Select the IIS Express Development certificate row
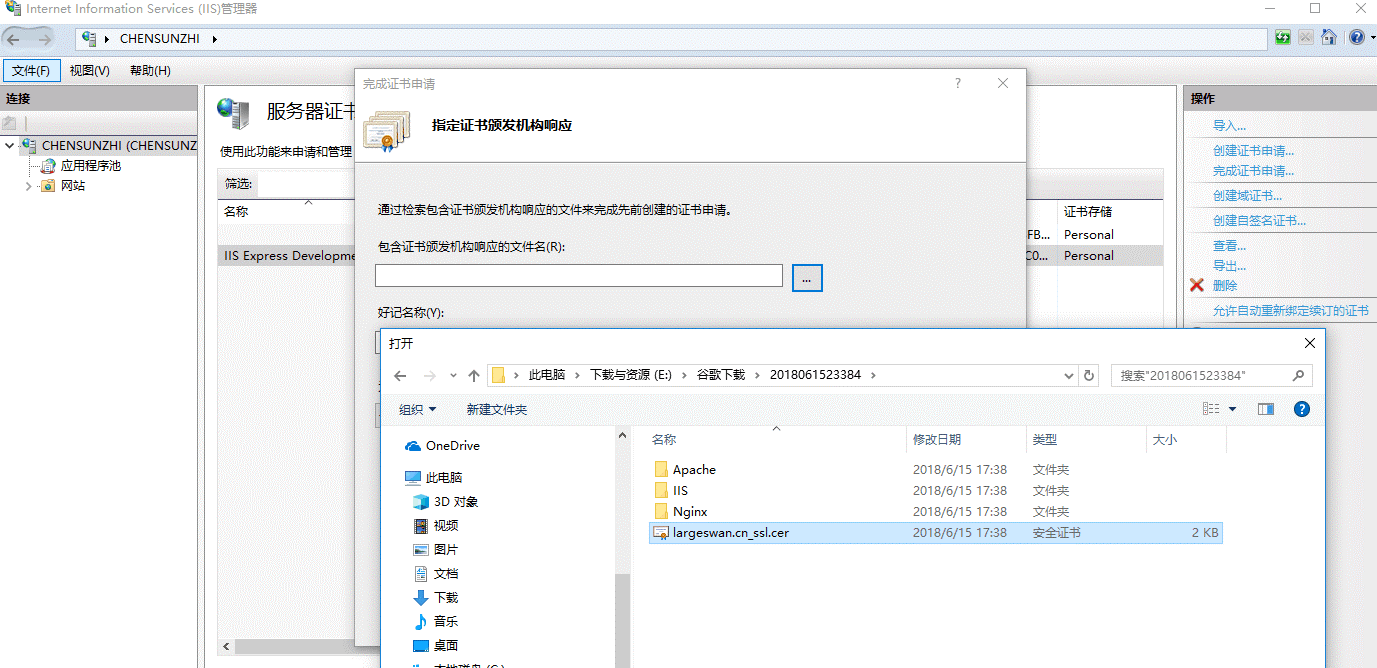 (x=288, y=256)
